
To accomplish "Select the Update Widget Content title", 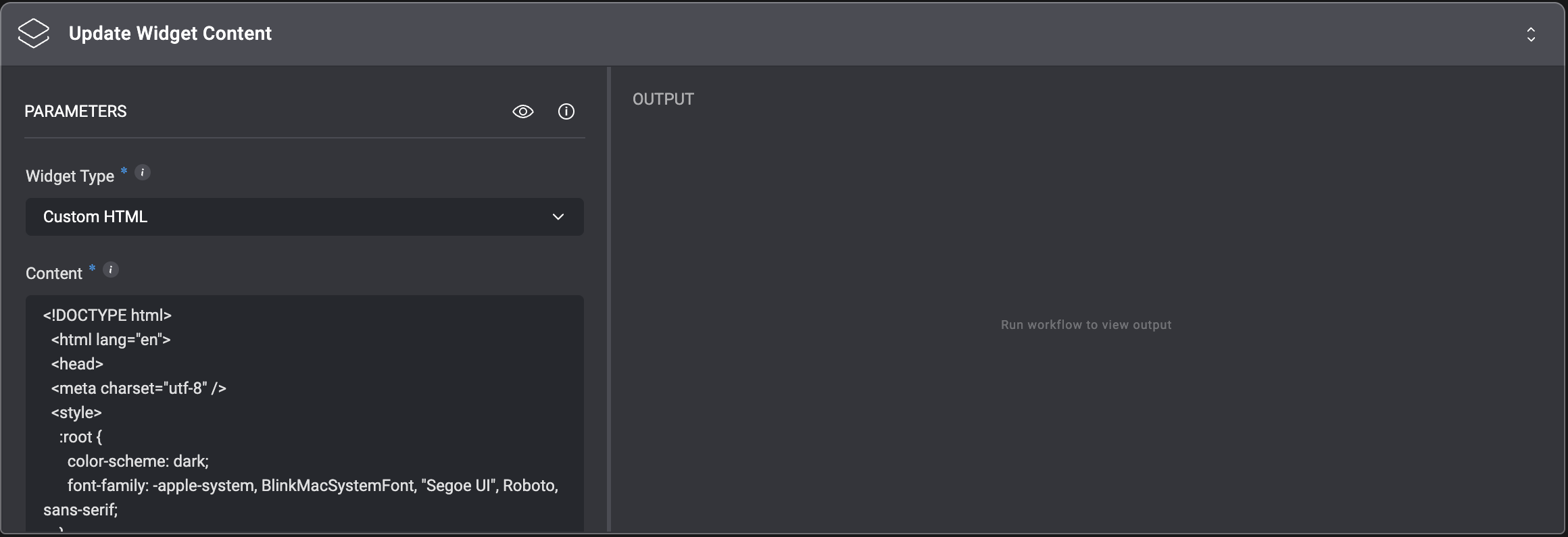I will (170, 33).
